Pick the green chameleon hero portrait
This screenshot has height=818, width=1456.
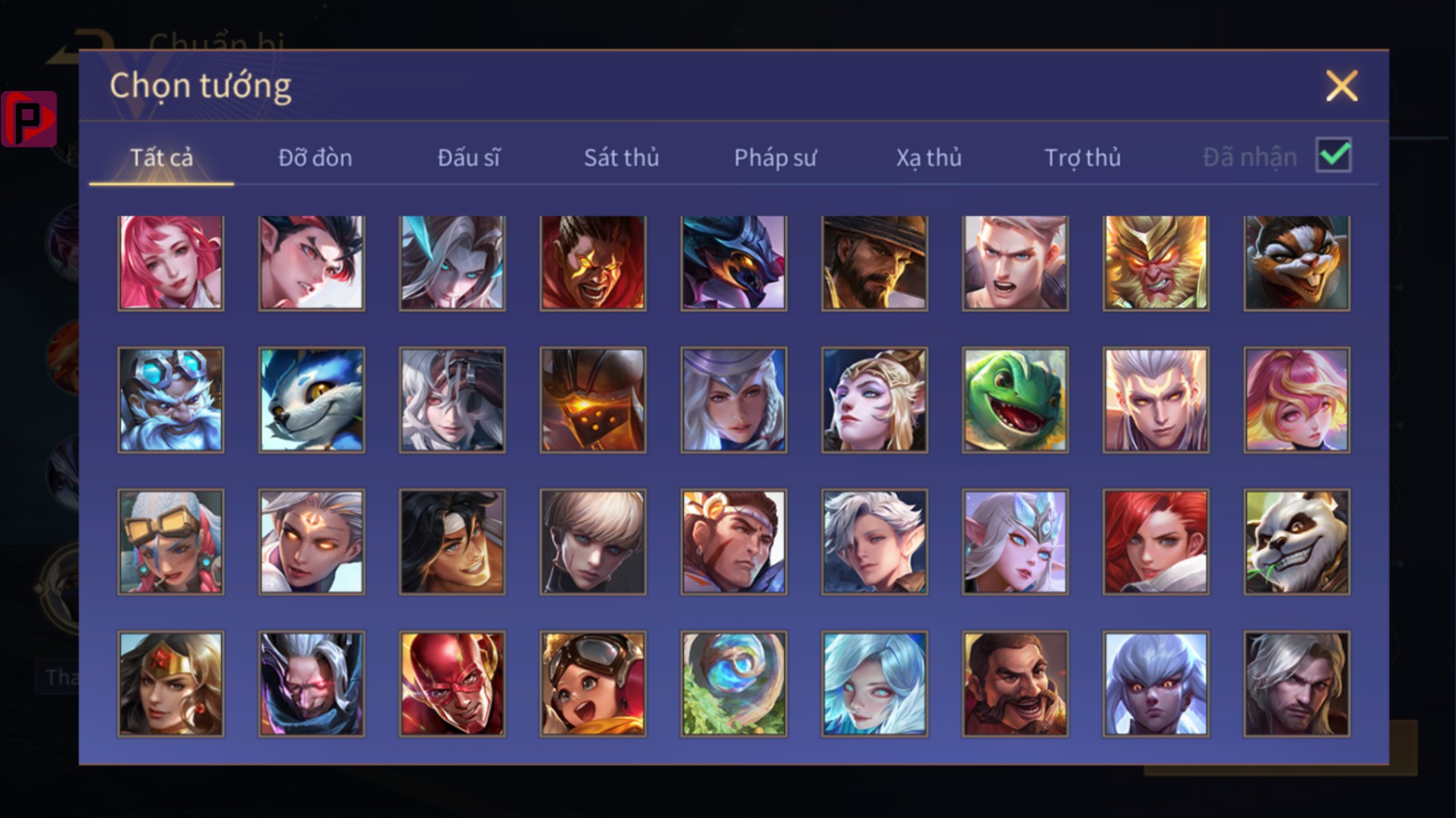(x=1015, y=400)
